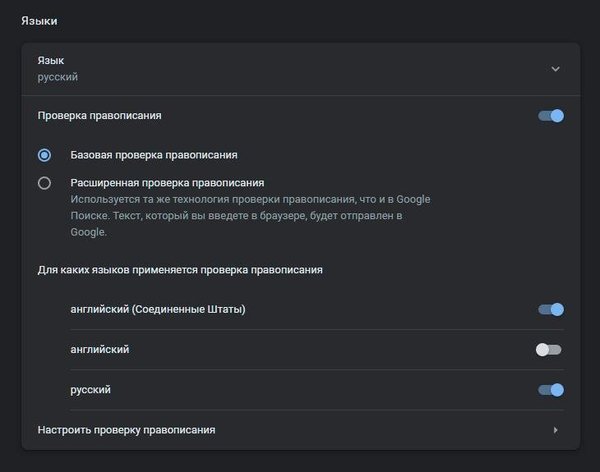Select Расширенная проверка правописания radio button
Viewport: 600px width, 472px height.
(44, 183)
